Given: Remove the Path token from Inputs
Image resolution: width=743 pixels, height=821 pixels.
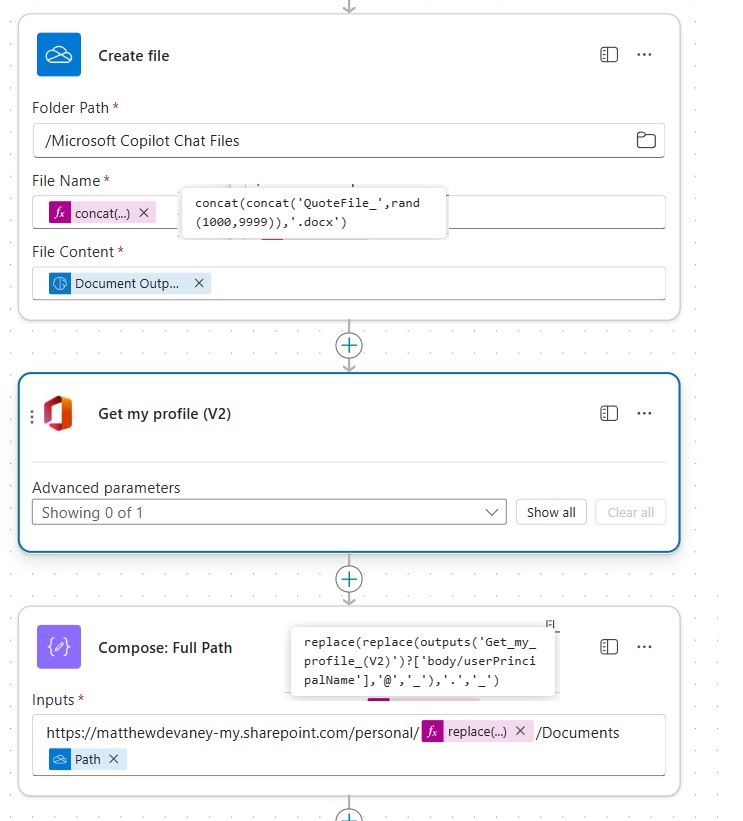Looking at the screenshot, I should [114, 759].
